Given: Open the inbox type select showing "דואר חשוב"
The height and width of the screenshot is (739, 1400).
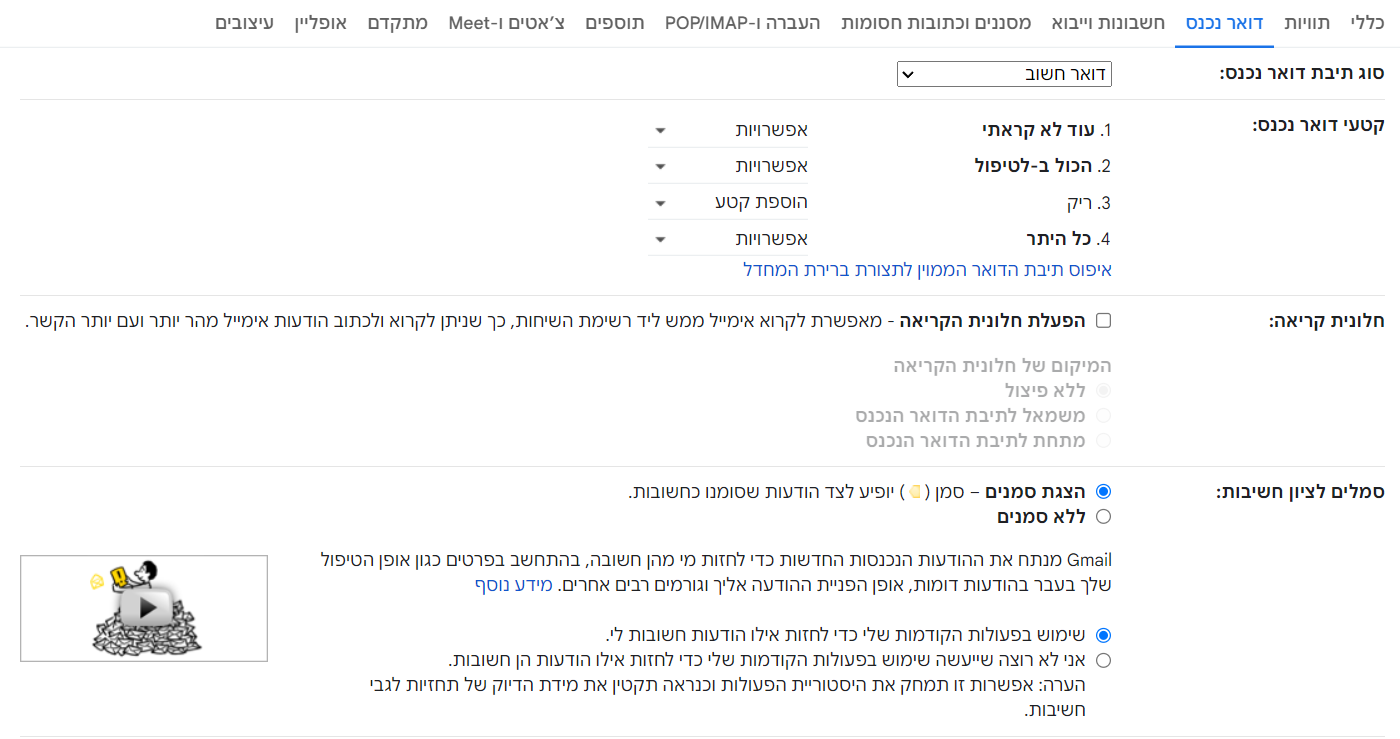Looking at the screenshot, I should click(1004, 74).
